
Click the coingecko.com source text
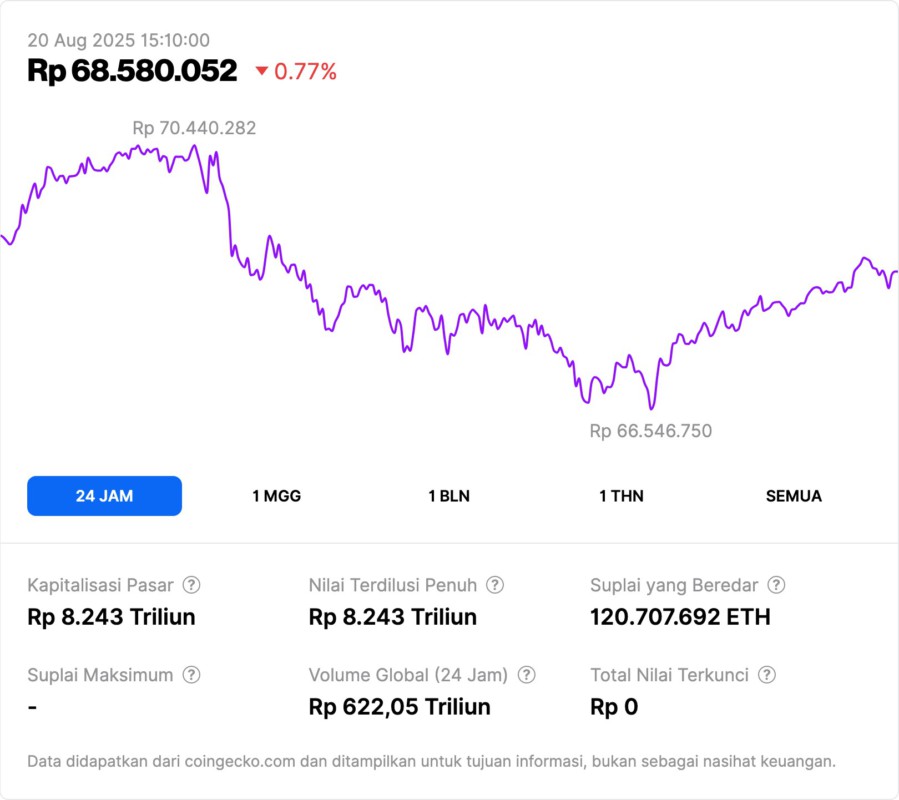coord(241,761)
